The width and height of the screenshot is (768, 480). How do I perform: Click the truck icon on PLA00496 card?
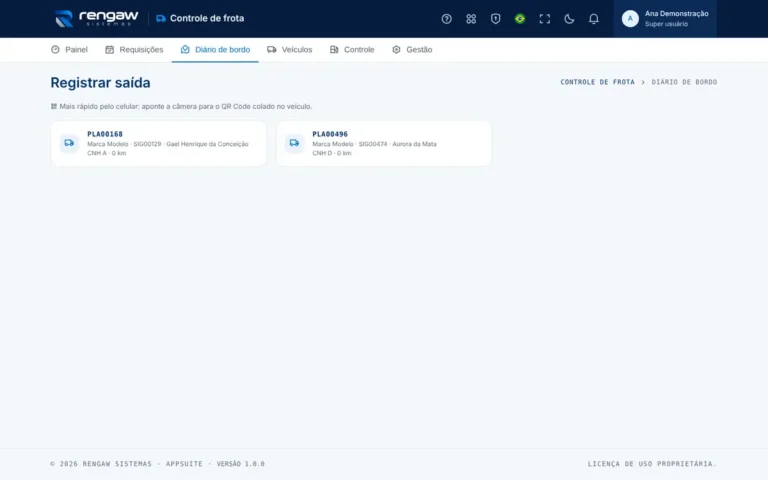click(x=294, y=143)
